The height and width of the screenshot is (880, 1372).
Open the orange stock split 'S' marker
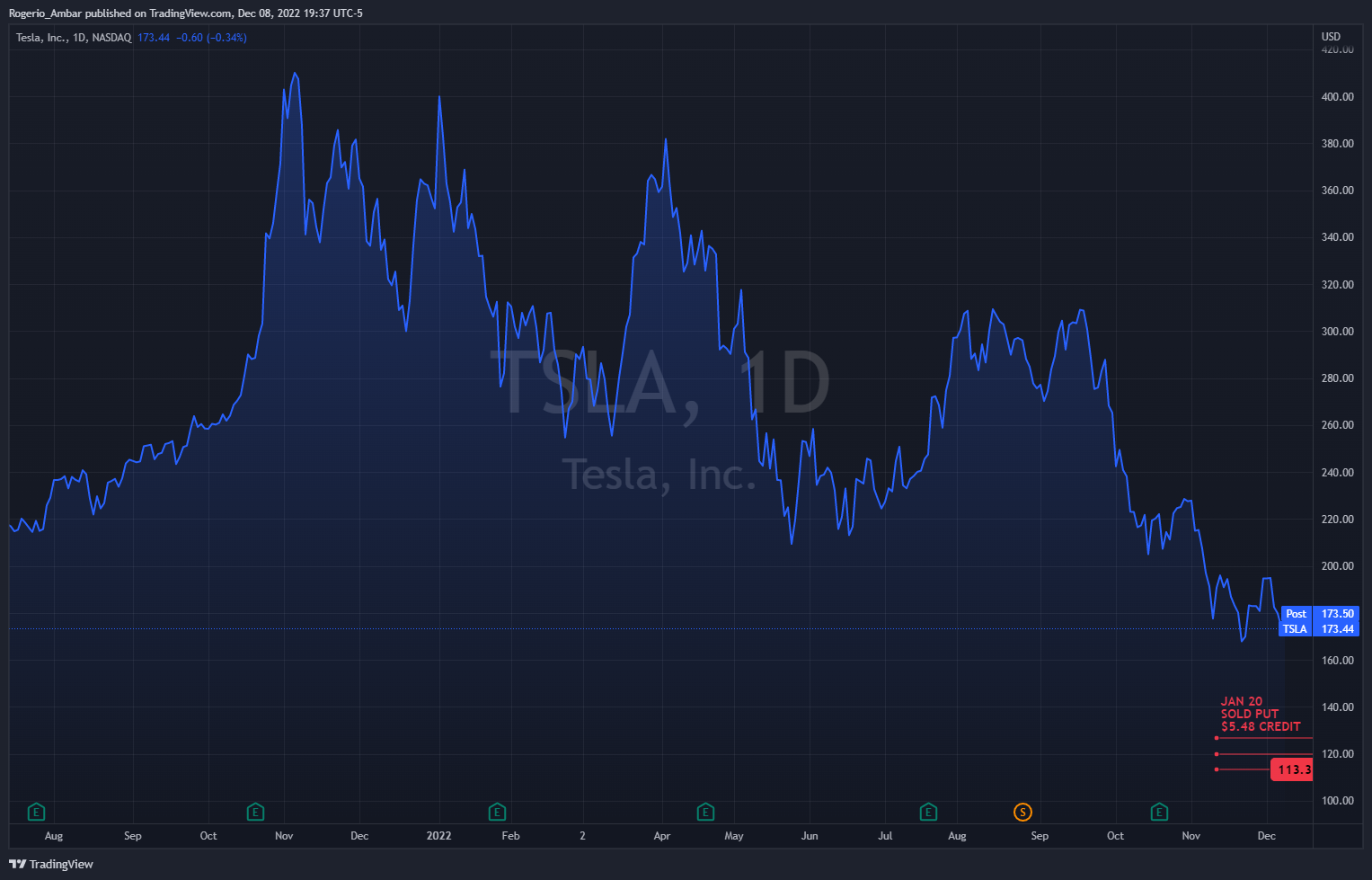[x=1022, y=813]
